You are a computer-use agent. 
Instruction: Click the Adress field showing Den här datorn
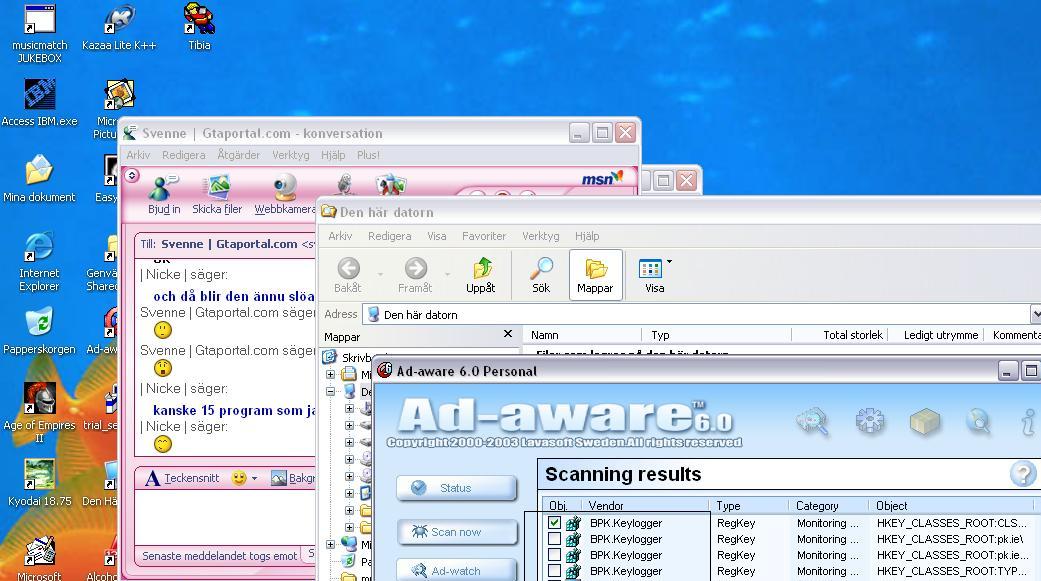tap(697, 315)
